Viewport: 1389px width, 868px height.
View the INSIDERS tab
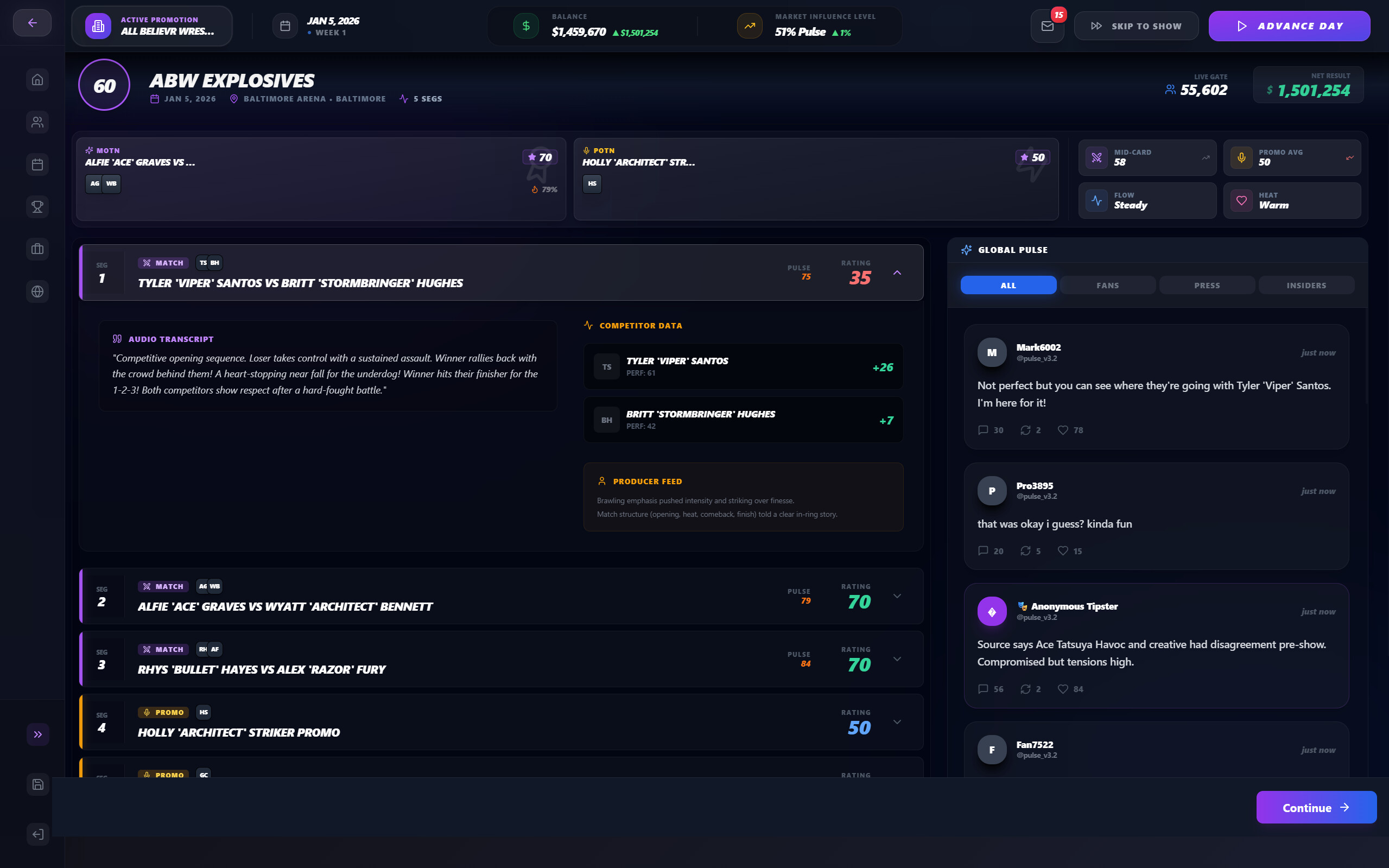click(1306, 285)
